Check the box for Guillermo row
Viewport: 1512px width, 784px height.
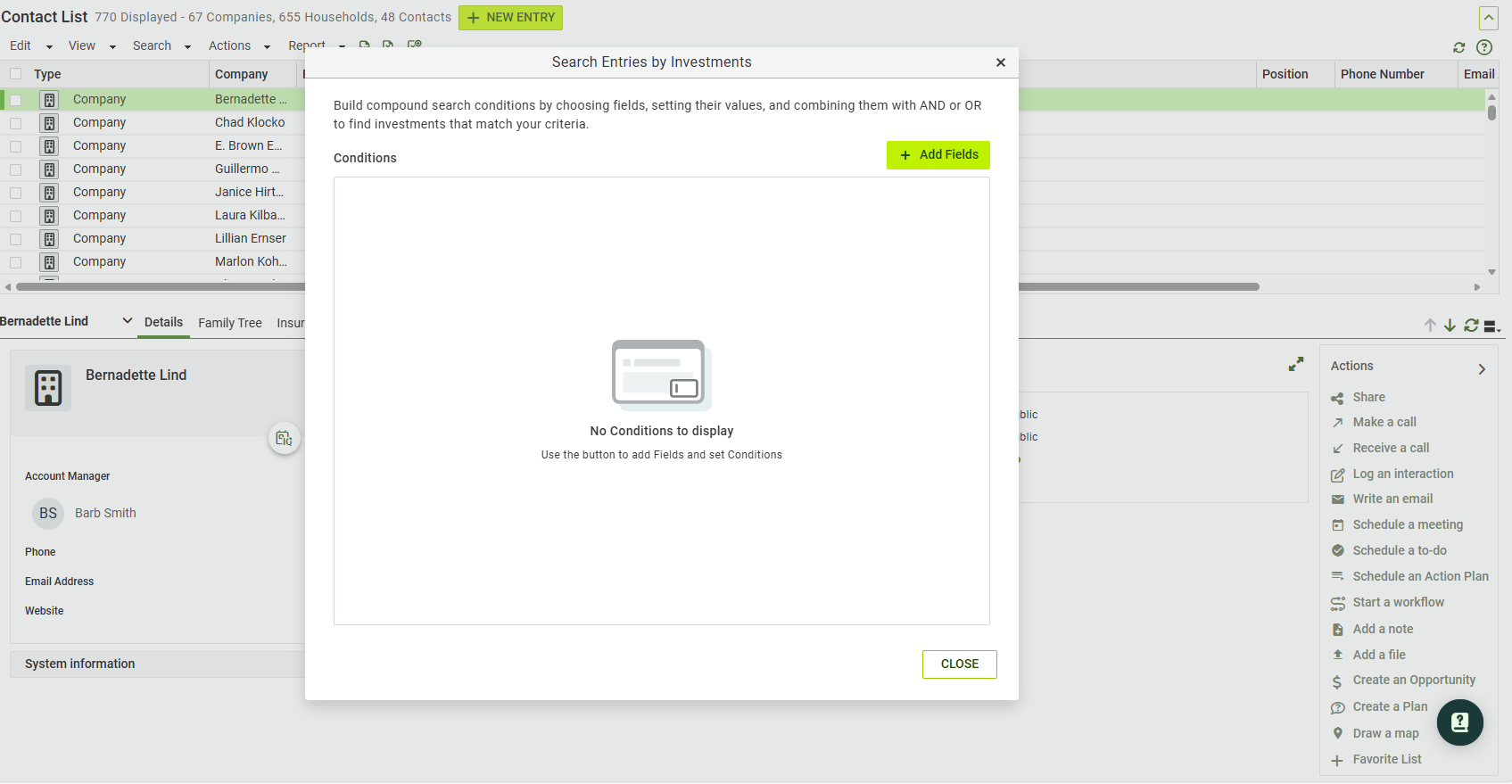15,169
